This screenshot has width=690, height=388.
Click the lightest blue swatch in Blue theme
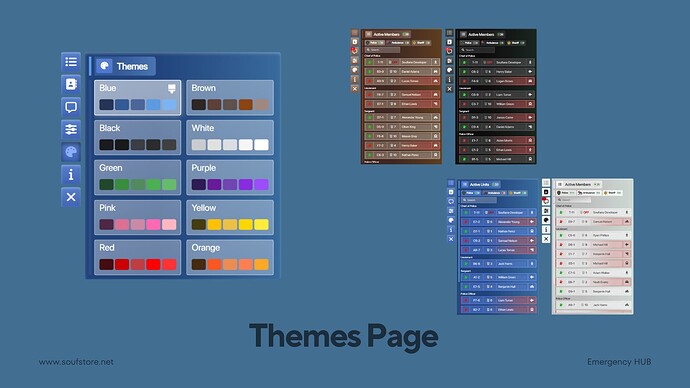(169, 105)
